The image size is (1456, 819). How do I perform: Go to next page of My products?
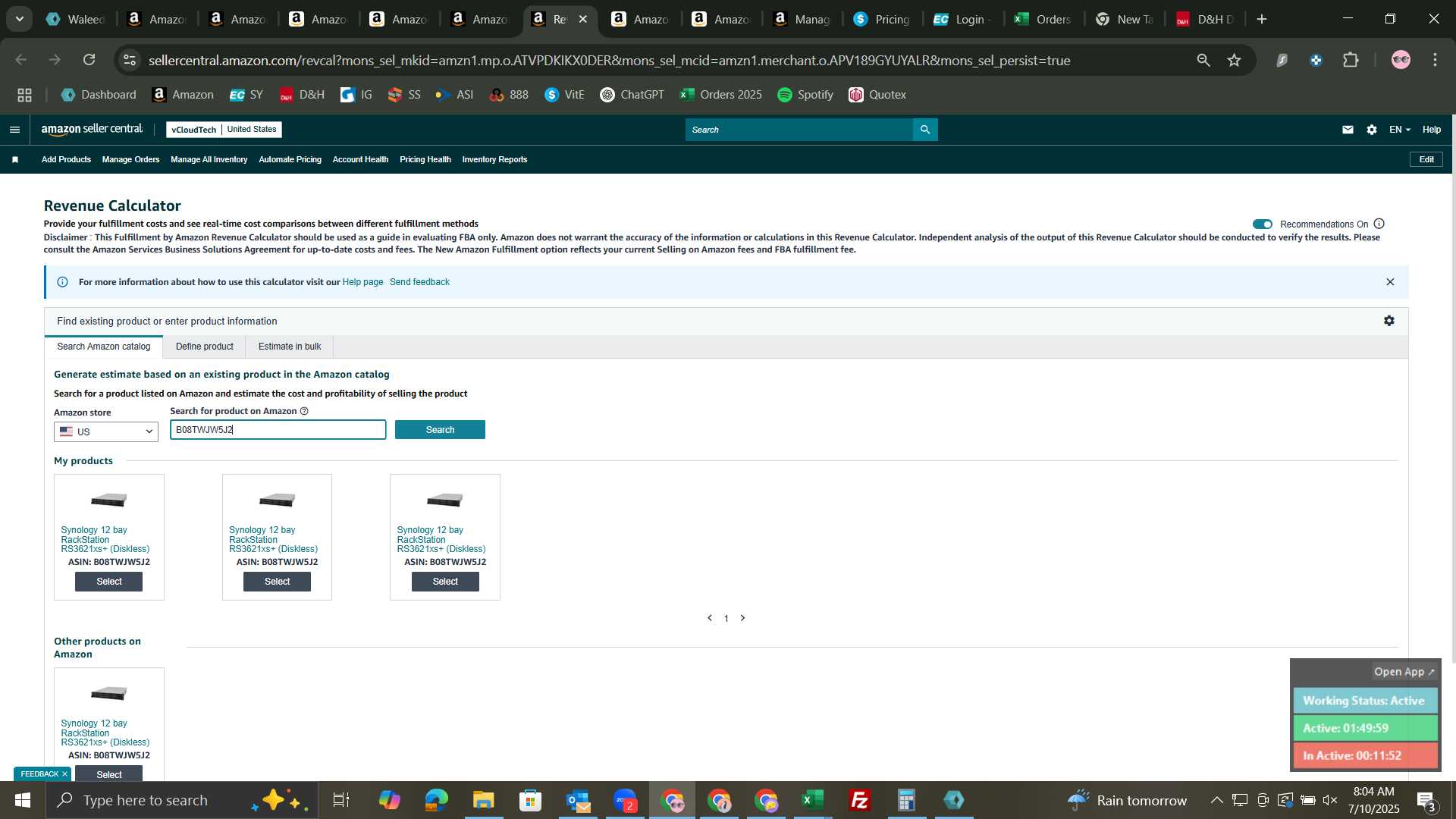click(x=742, y=618)
